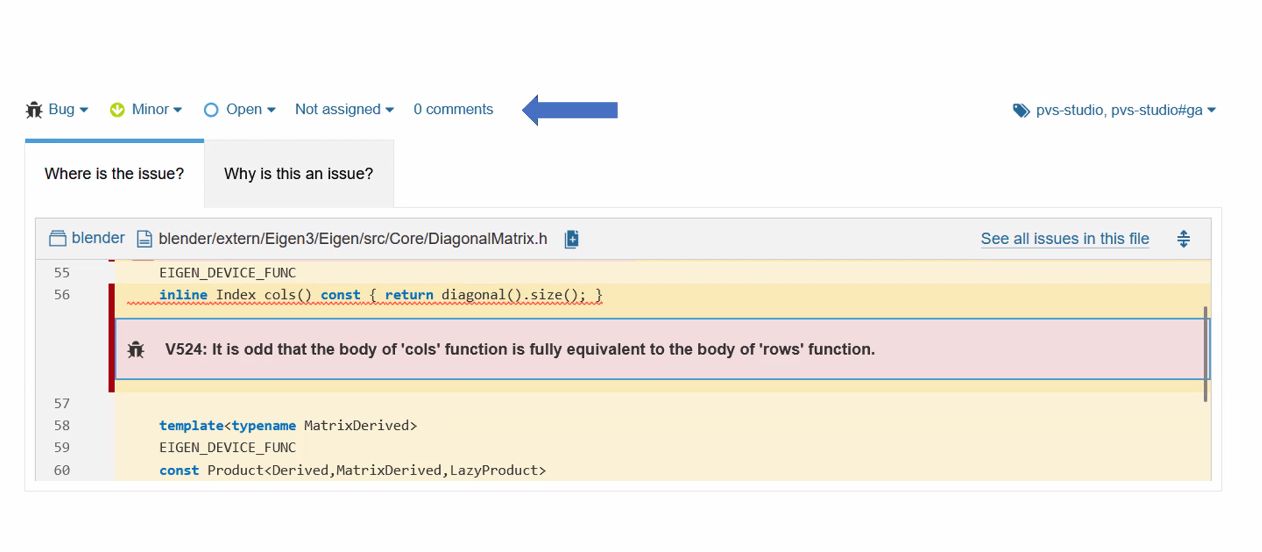The height and width of the screenshot is (552, 1262).
Task: Click the expand lines icon in file header
Action: (1184, 239)
